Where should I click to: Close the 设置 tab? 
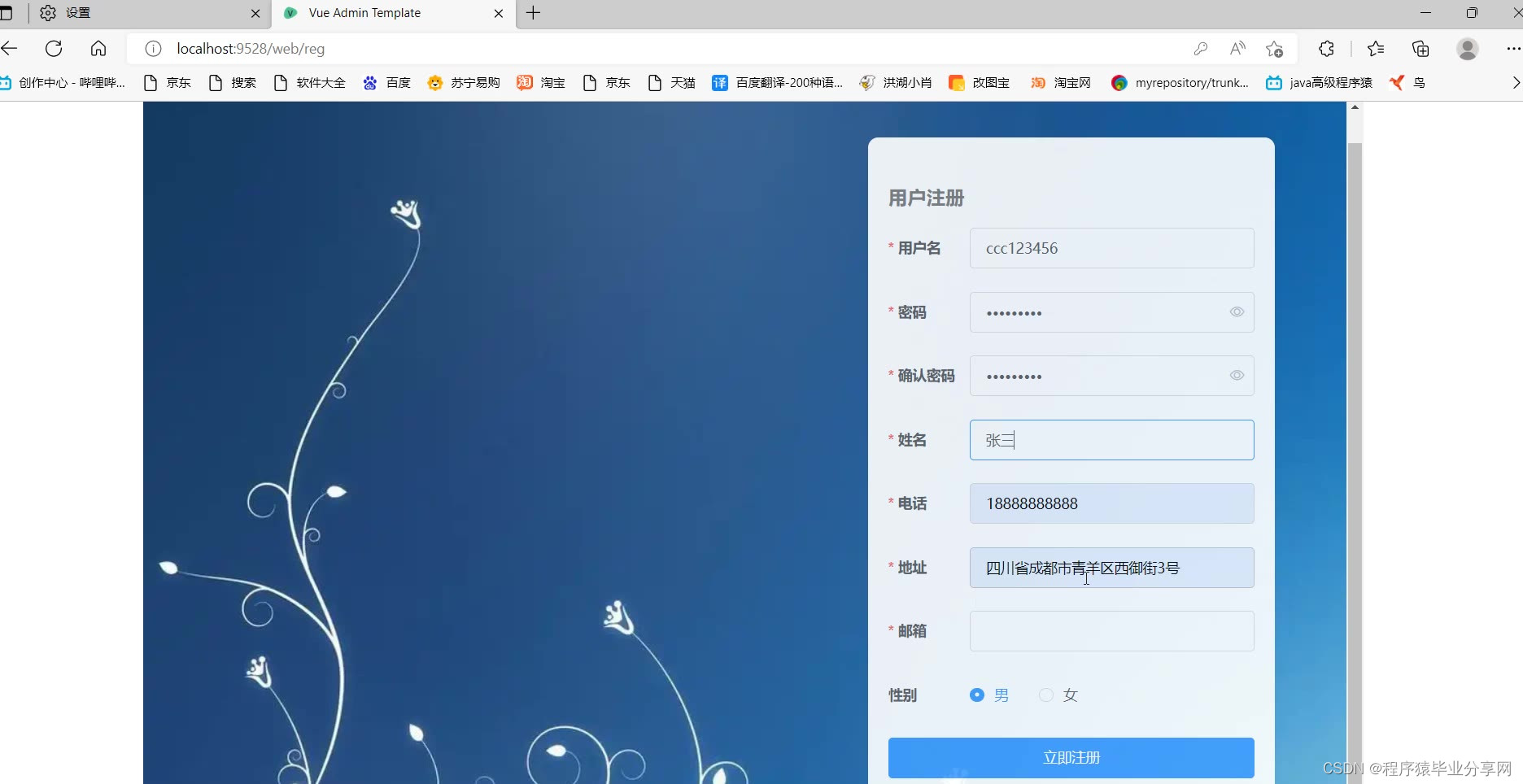click(x=255, y=14)
